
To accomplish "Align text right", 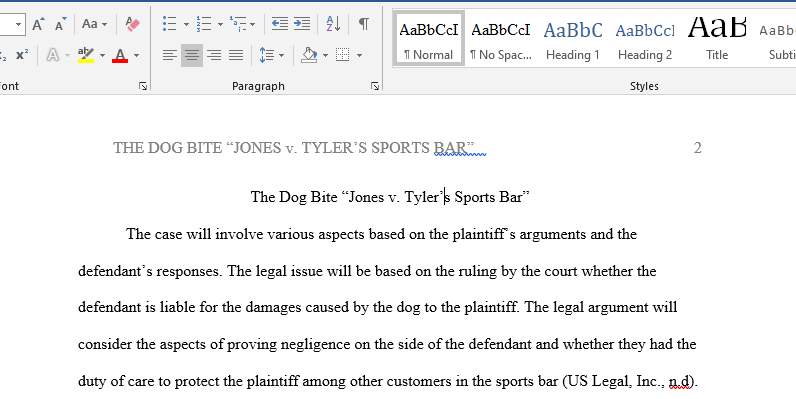I will point(214,55).
